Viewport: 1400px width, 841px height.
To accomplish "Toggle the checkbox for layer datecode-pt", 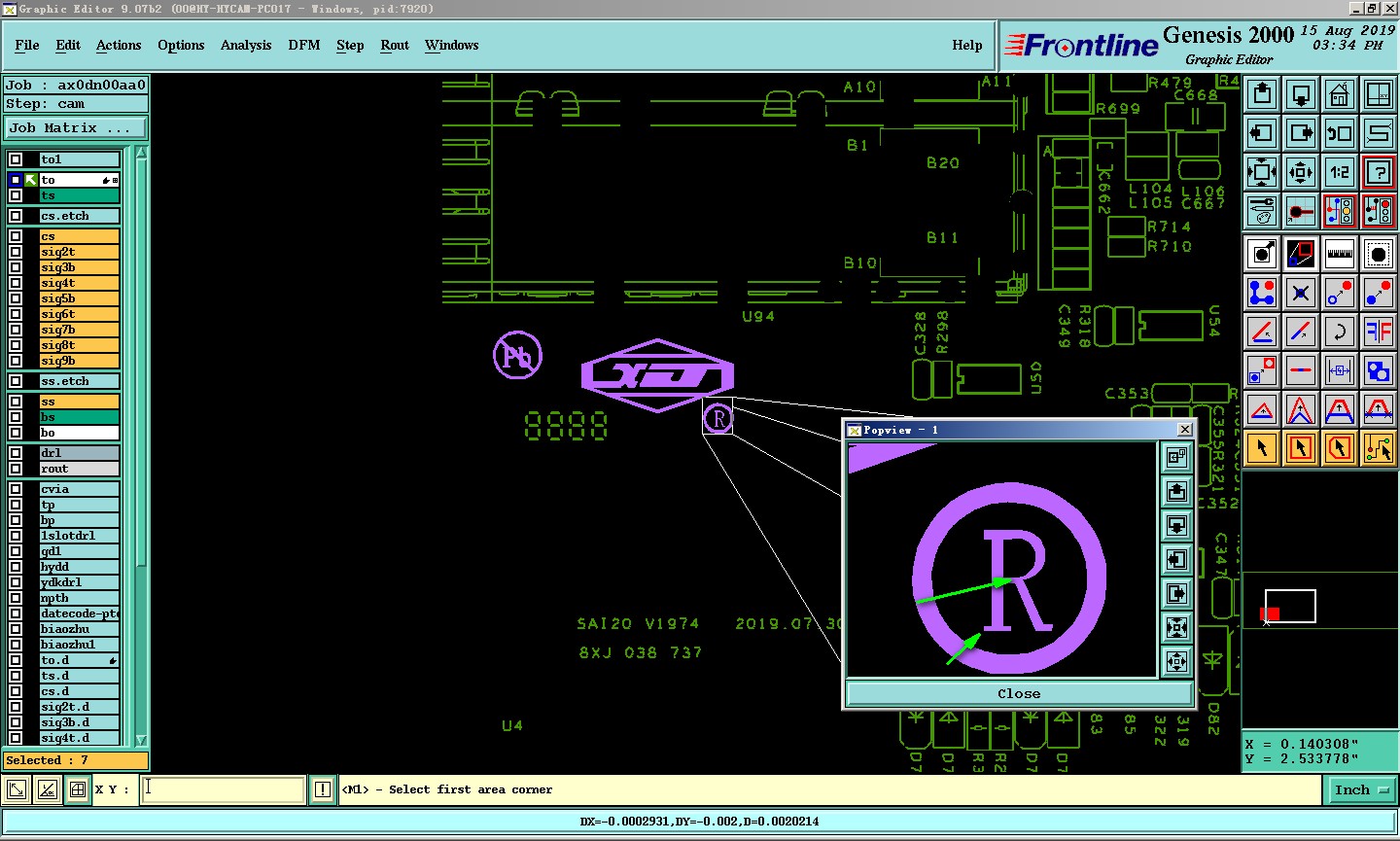I will (16, 613).
